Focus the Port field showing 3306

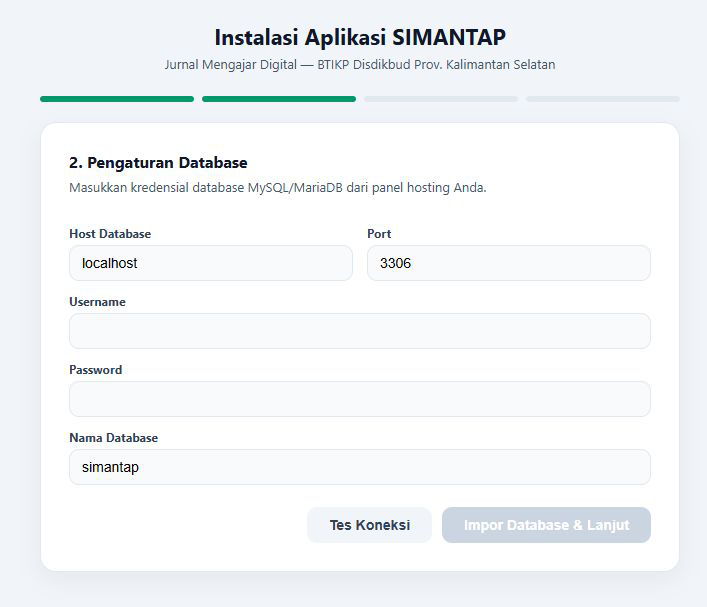[x=509, y=263]
